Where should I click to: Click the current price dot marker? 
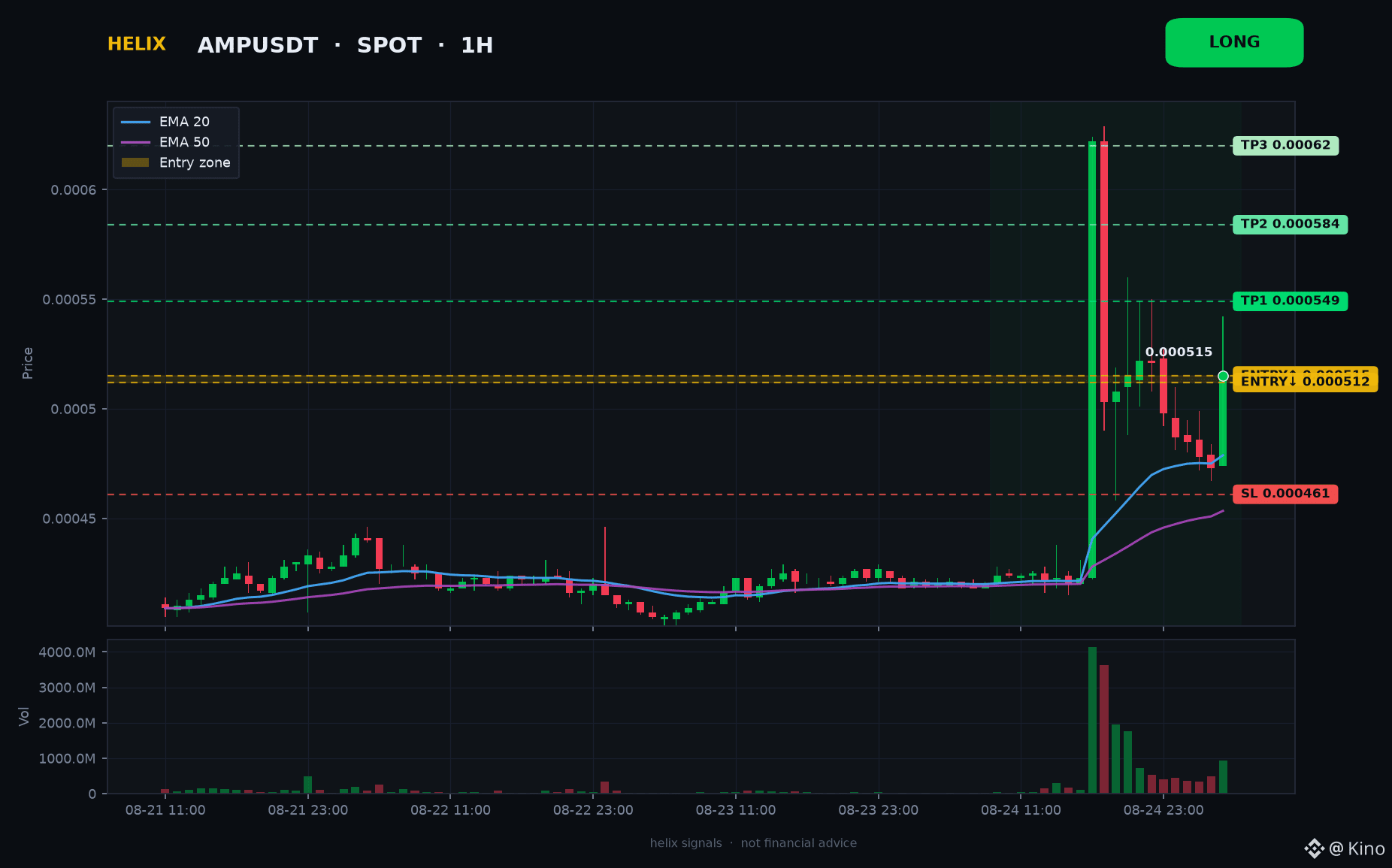[1223, 376]
